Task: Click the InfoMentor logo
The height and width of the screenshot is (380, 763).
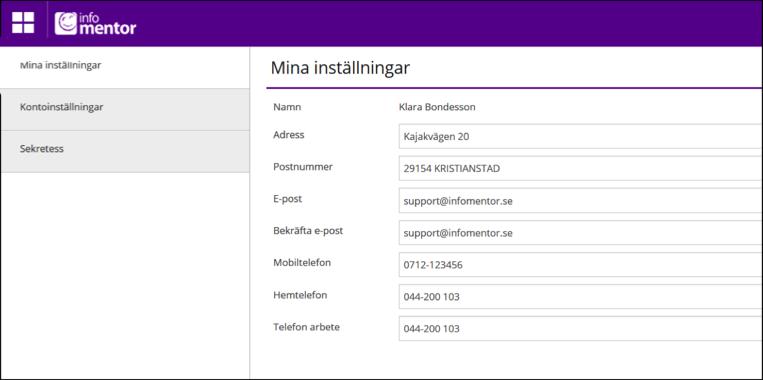Action: point(95,23)
